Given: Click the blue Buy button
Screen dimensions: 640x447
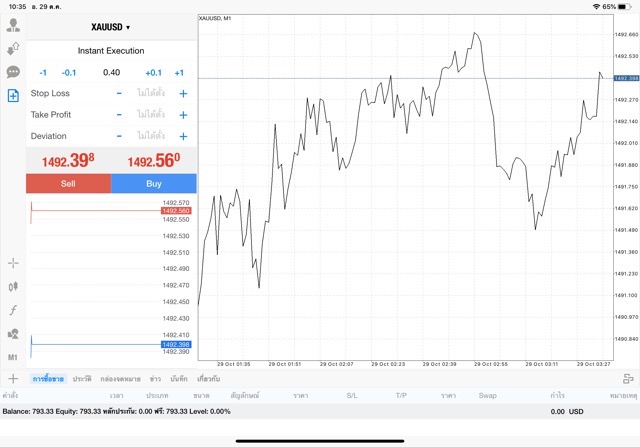Looking at the screenshot, I should pos(154,183).
